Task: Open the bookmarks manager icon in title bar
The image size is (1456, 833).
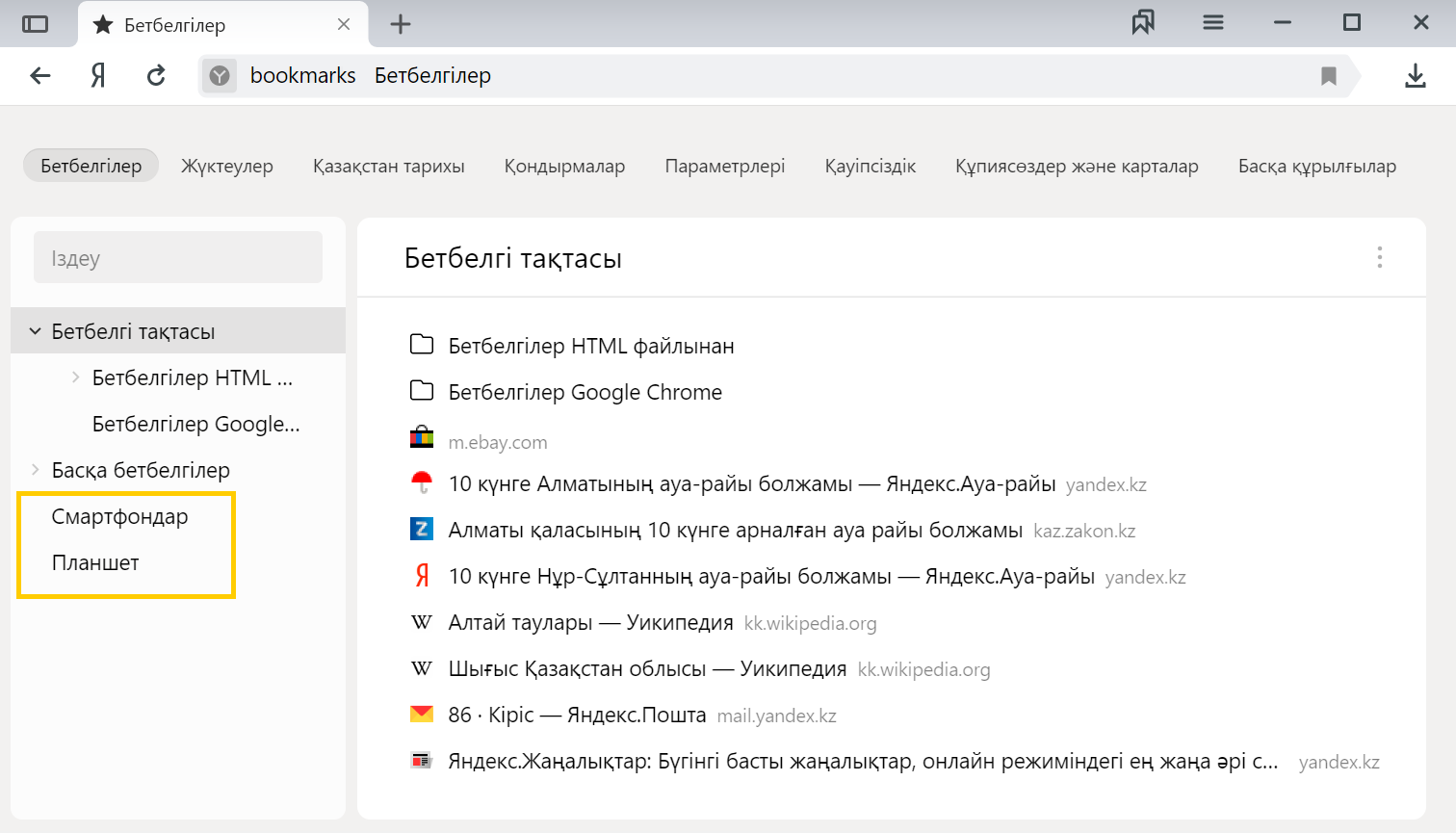Action: [x=1143, y=23]
